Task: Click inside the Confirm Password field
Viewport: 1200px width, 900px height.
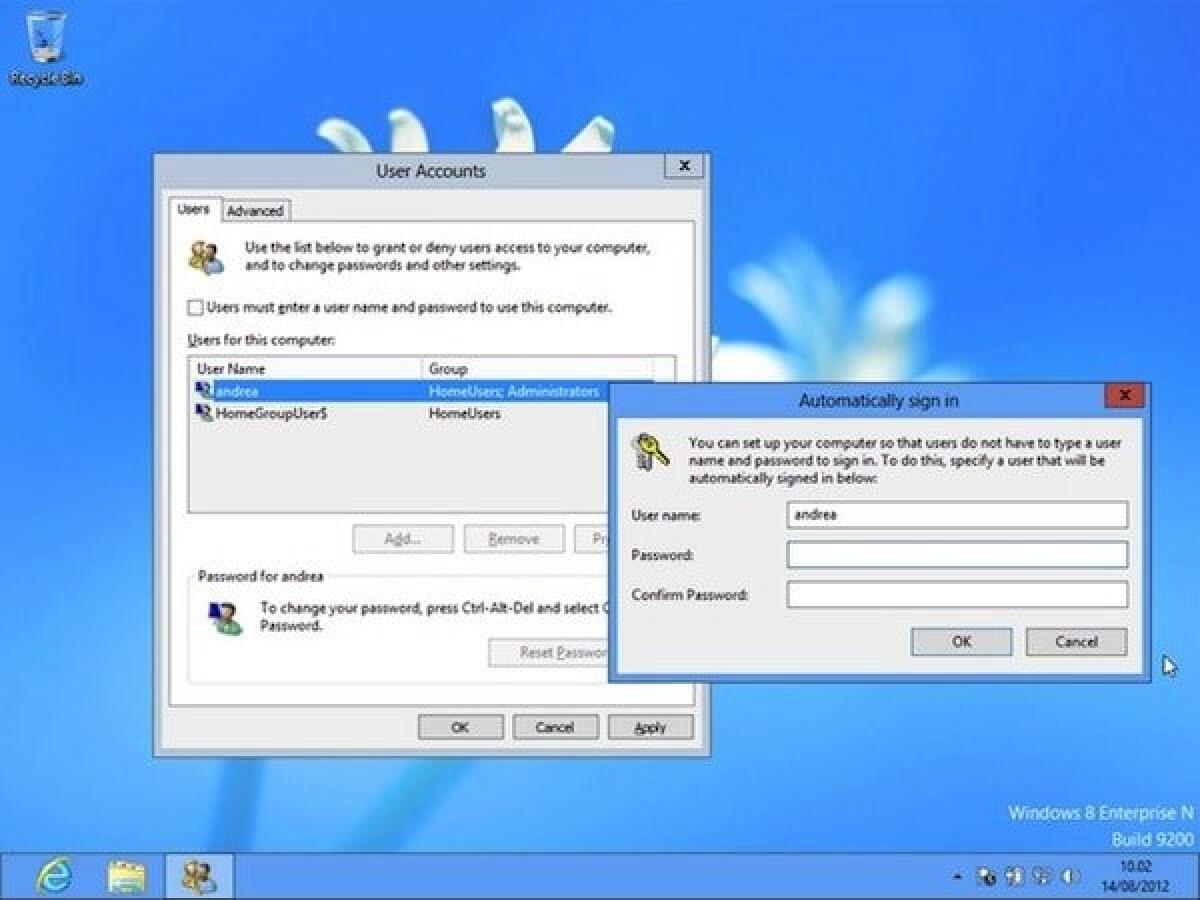Action: click(x=956, y=594)
